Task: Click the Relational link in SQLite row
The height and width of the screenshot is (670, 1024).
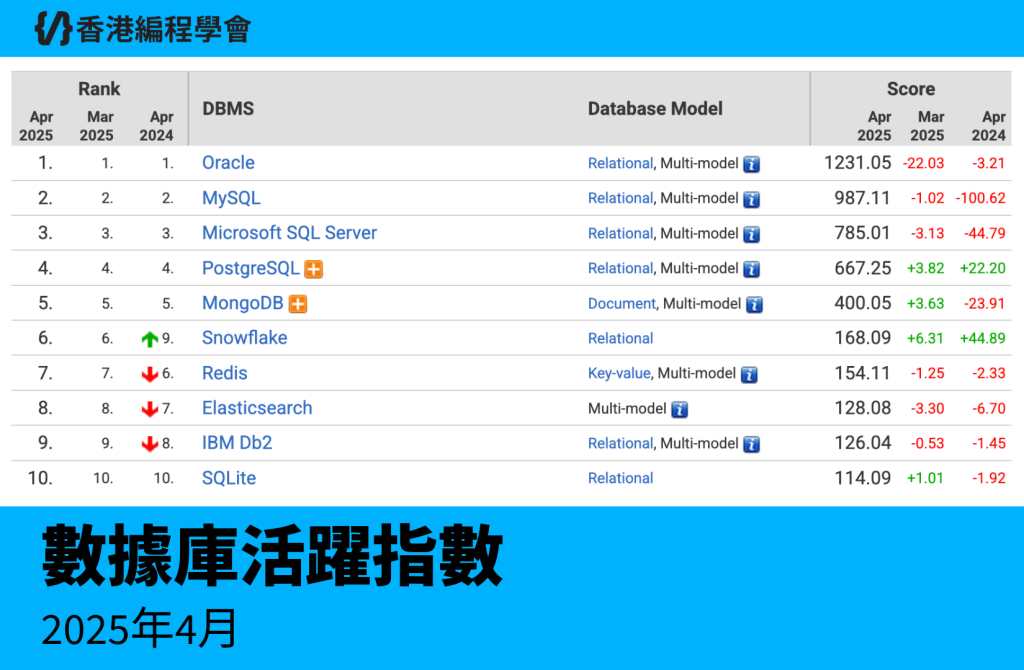Action: coord(620,479)
